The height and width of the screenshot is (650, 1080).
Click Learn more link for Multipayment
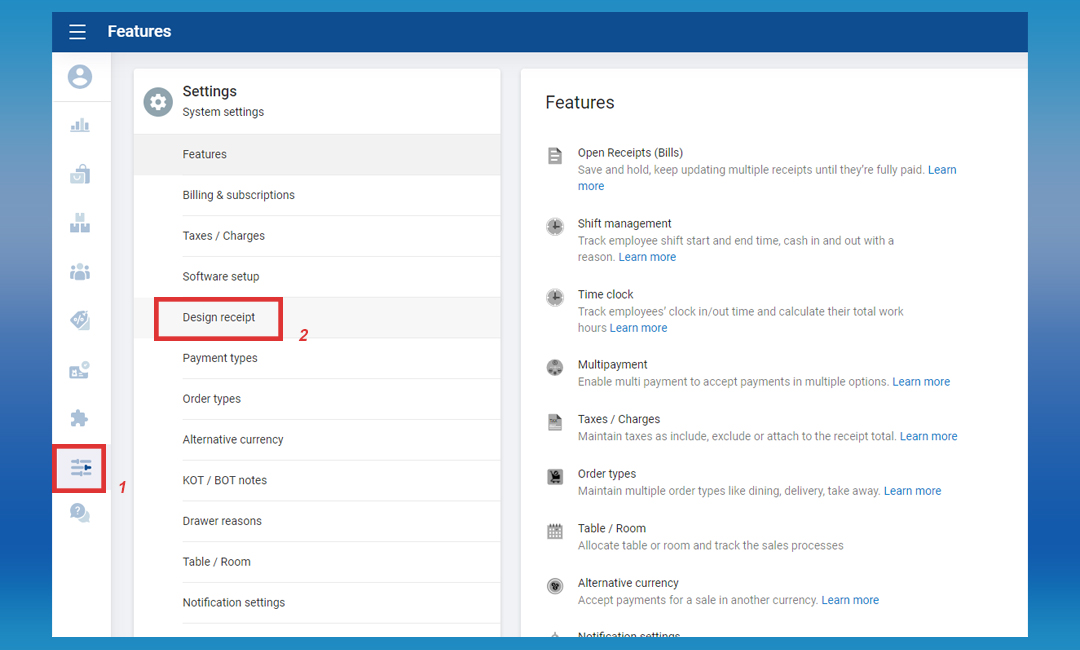point(921,382)
